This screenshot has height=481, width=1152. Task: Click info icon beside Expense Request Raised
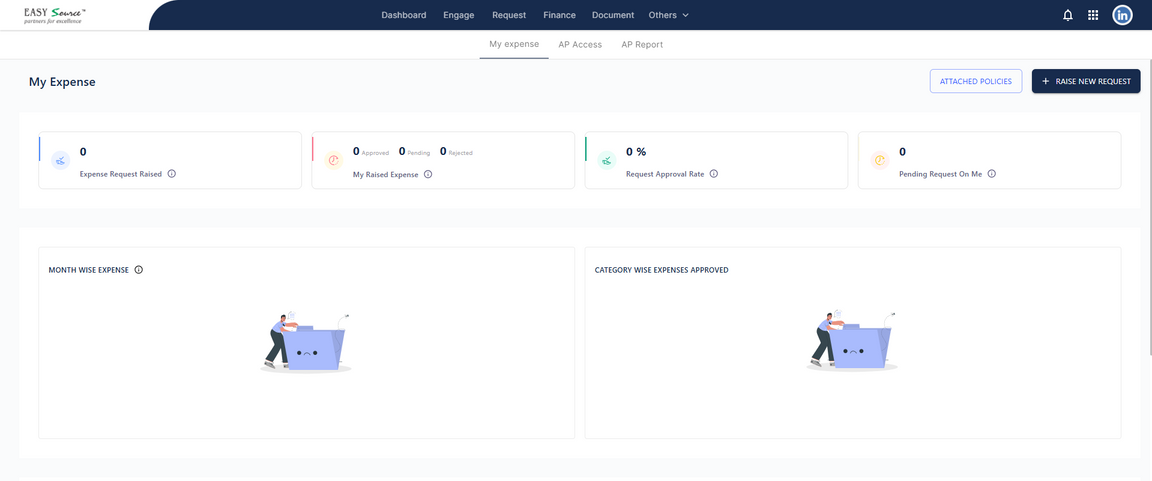172,174
